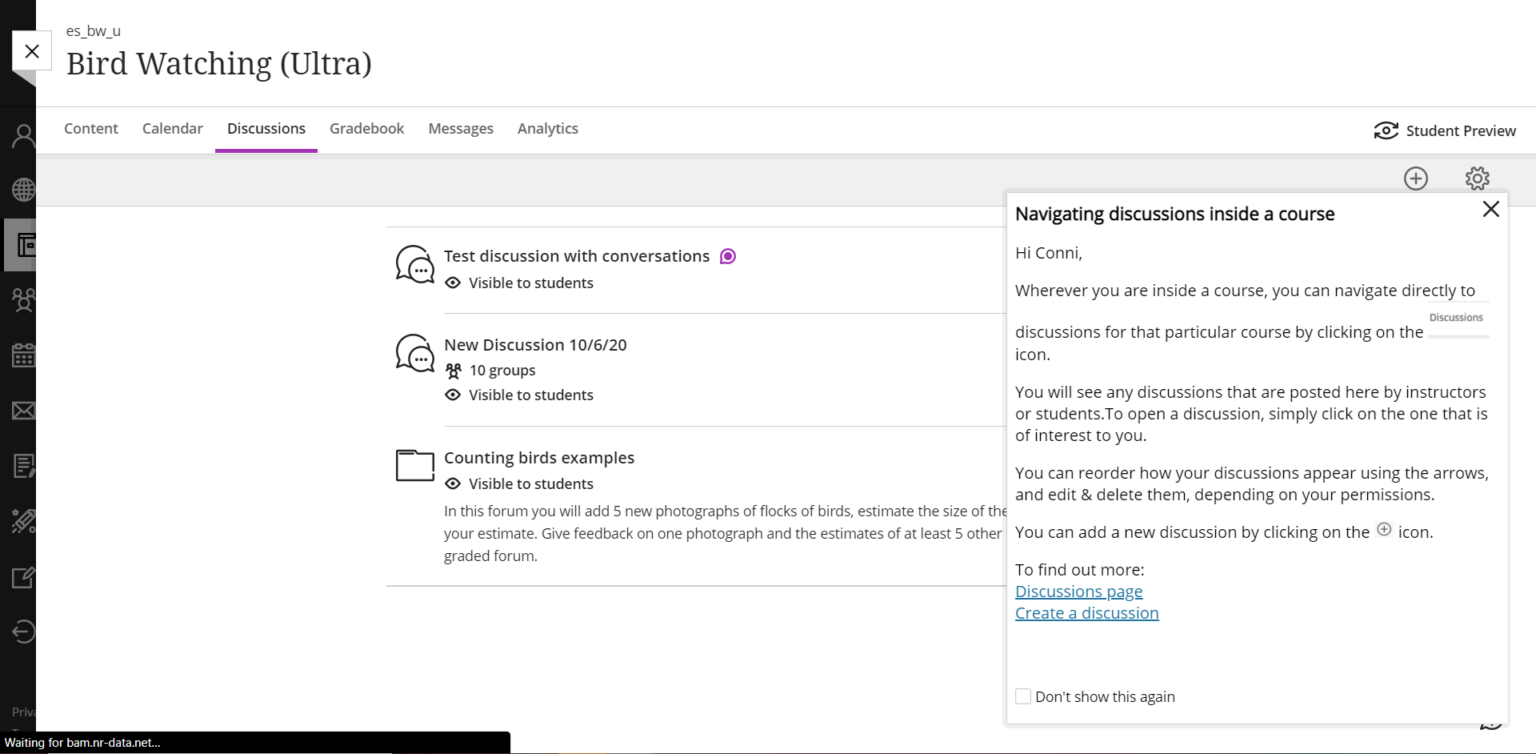Open the Discussions page link
This screenshot has width=1536, height=754.
(1078, 591)
